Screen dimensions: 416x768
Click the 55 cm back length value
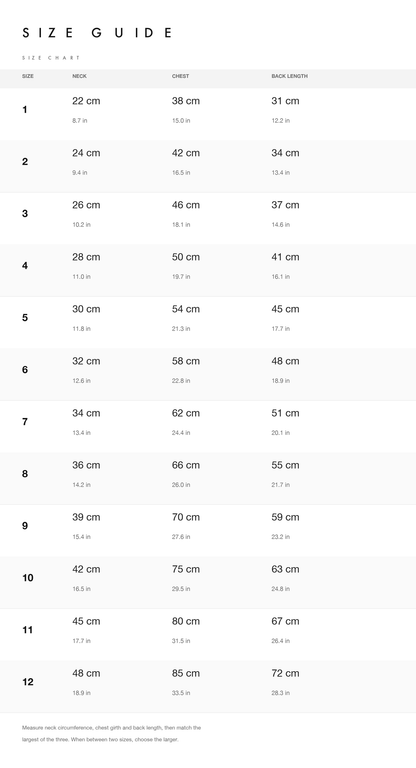click(x=285, y=465)
